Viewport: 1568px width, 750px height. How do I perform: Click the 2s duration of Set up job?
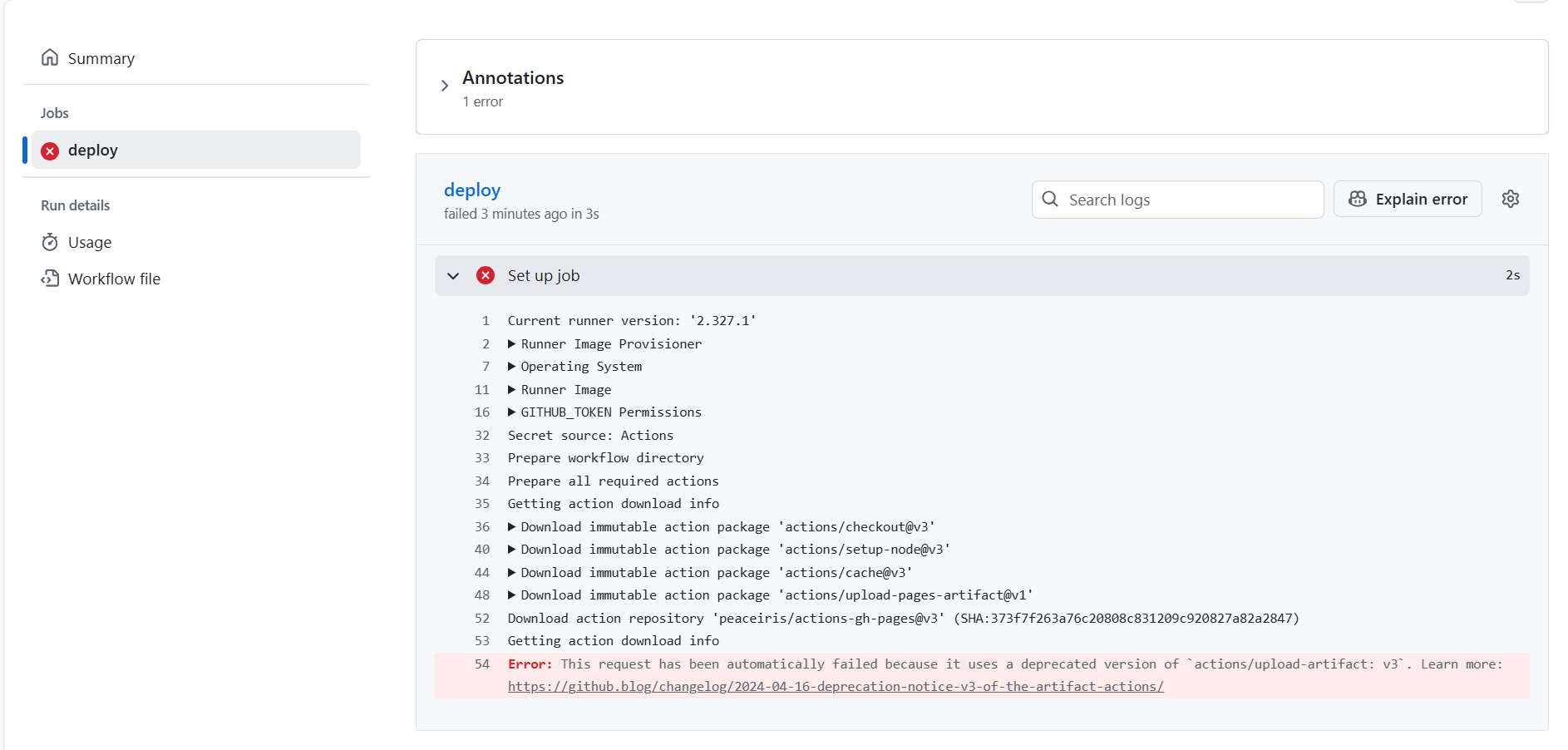point(1512,275)
